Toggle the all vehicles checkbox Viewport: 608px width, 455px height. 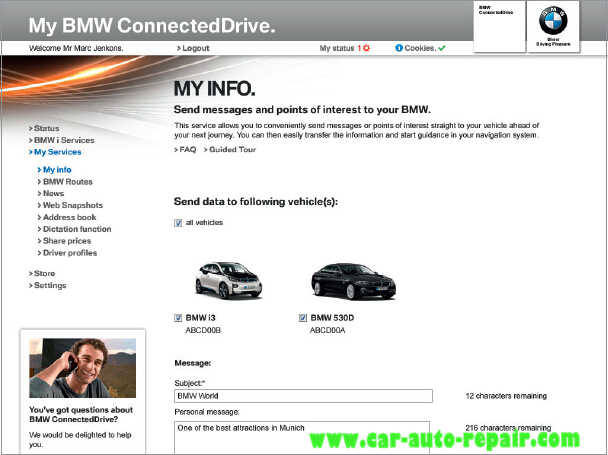178,223
